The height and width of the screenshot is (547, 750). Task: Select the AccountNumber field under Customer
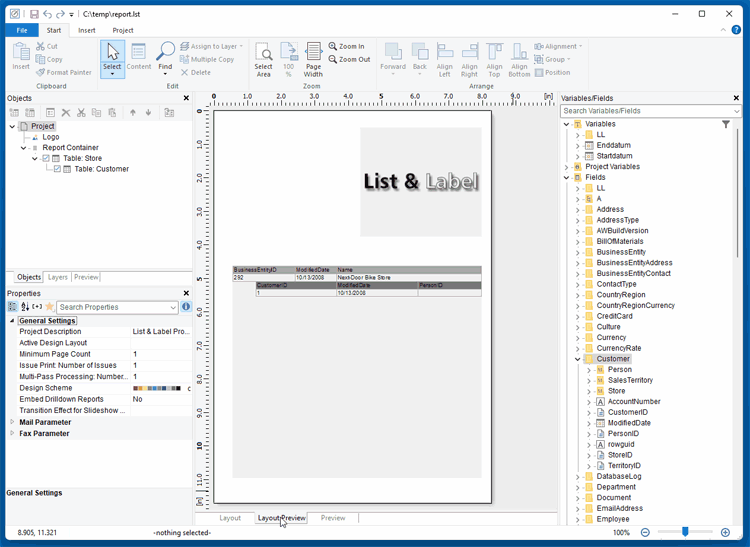pyautogui.click(x=634, y=402)
